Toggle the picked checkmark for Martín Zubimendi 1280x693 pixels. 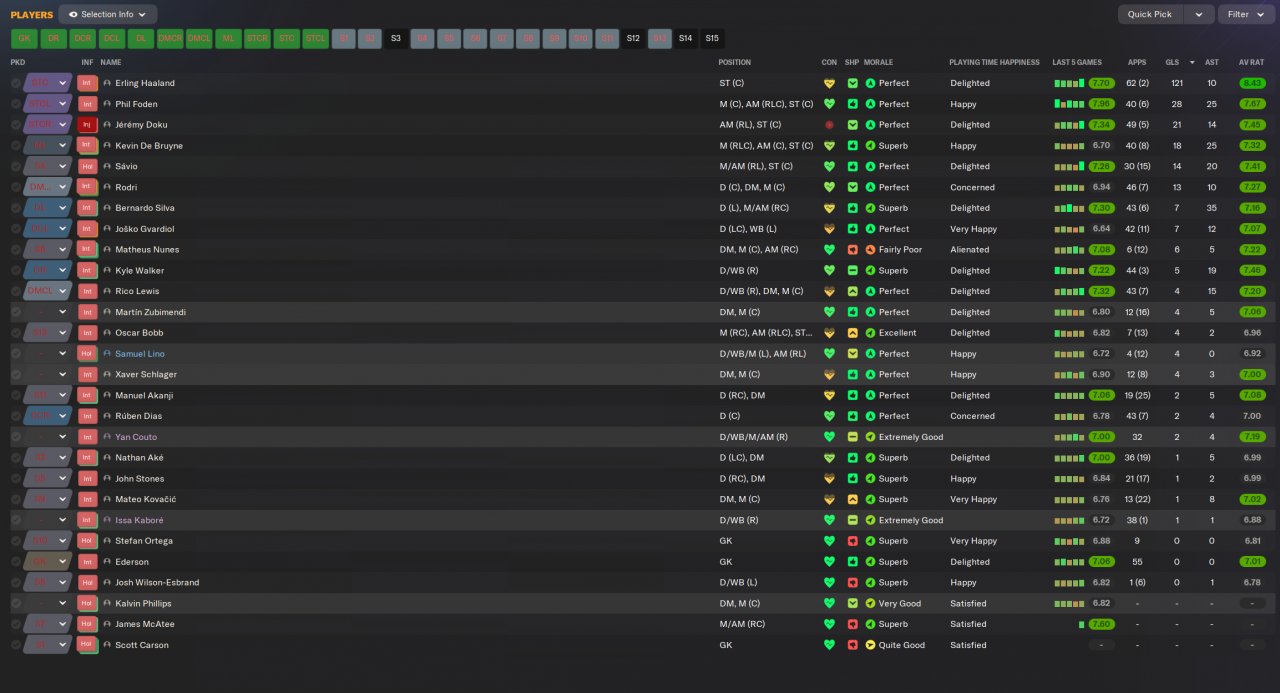click(x=16, y=312)
